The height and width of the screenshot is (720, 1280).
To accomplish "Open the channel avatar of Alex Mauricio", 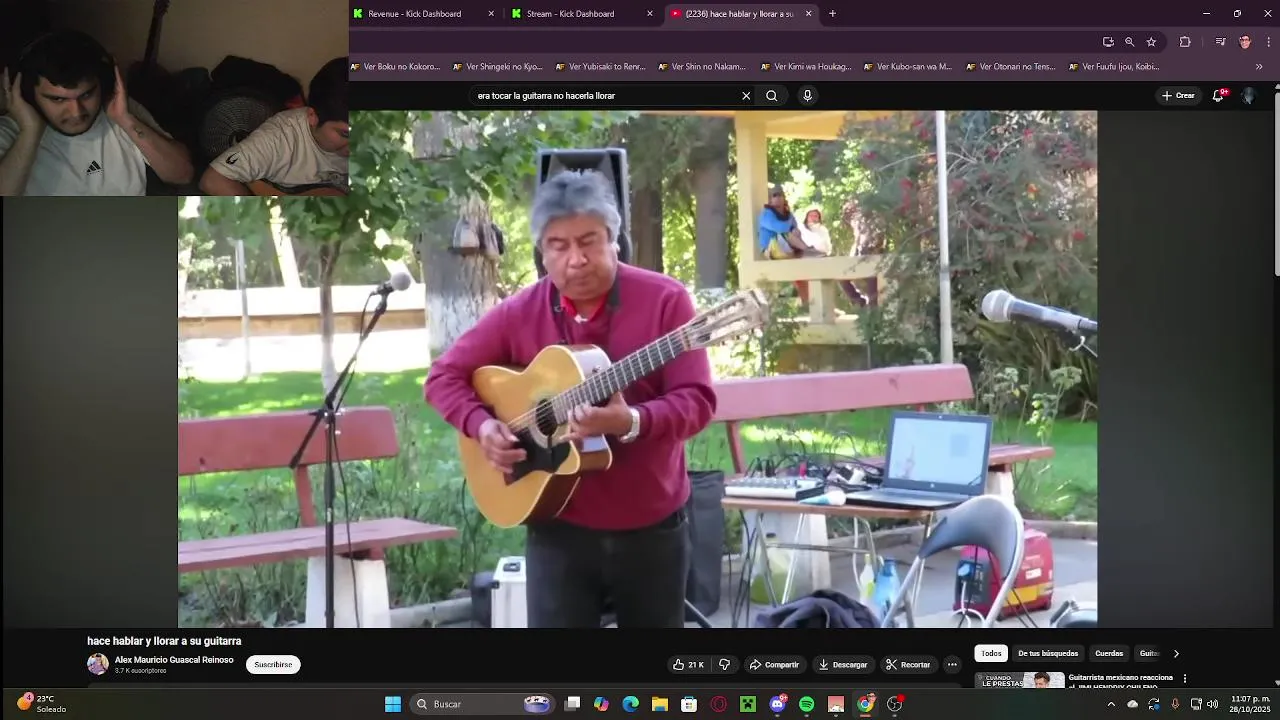I will click(x=98, y=664).
